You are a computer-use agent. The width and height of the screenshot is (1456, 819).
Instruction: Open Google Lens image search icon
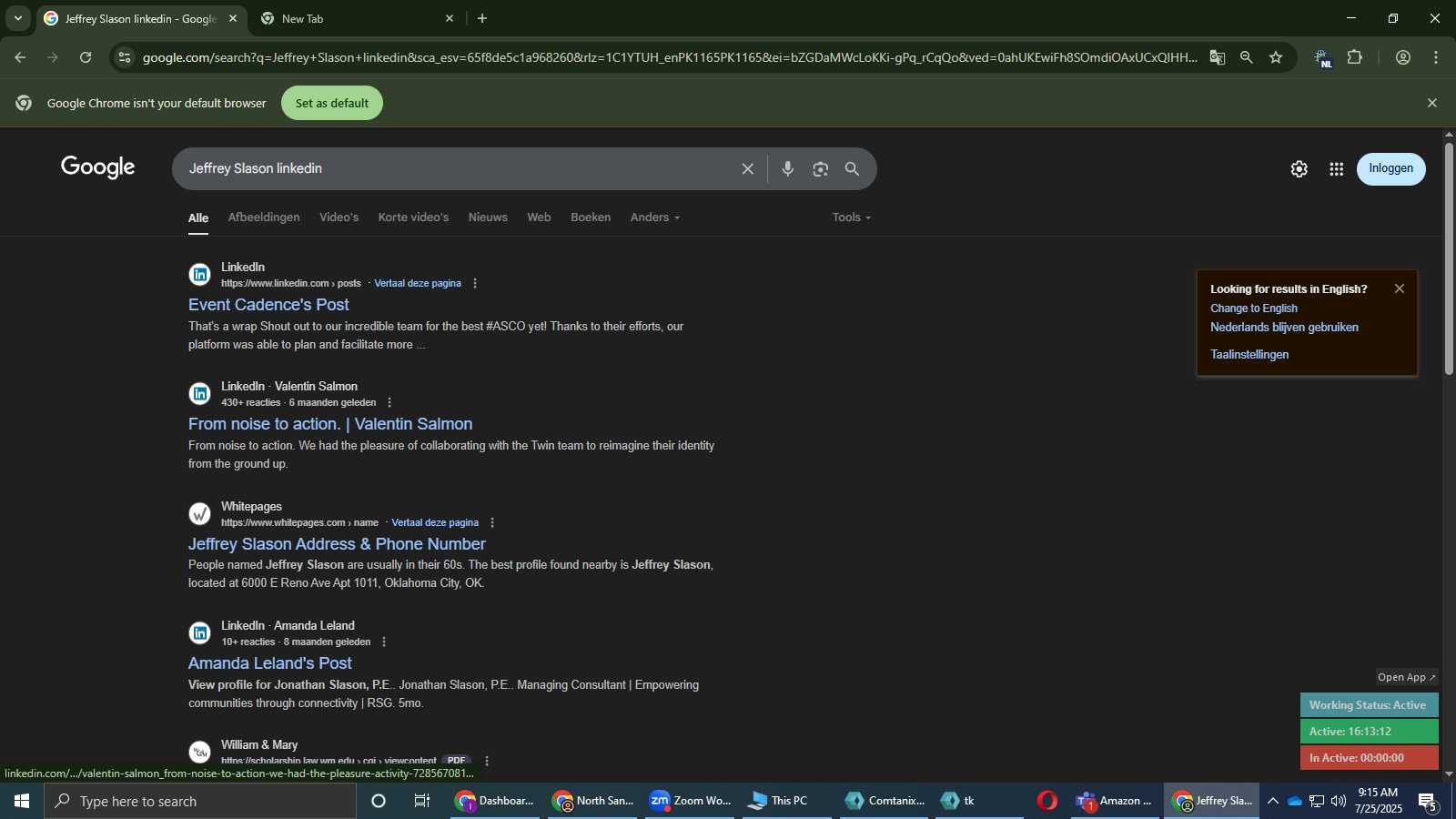pyautogui.click(x=820, y=168)
